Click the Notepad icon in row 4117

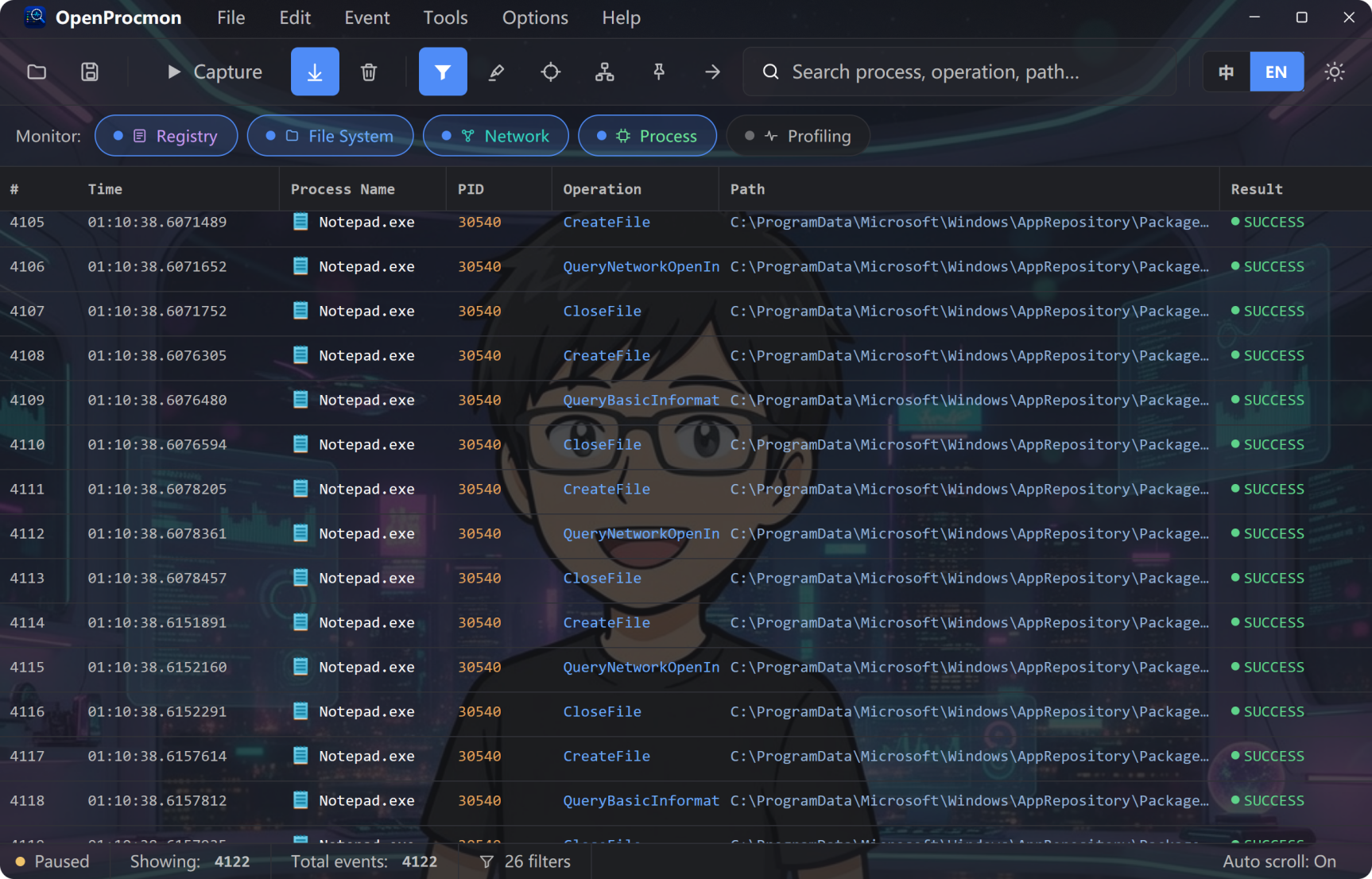click(x=300, y=756)
